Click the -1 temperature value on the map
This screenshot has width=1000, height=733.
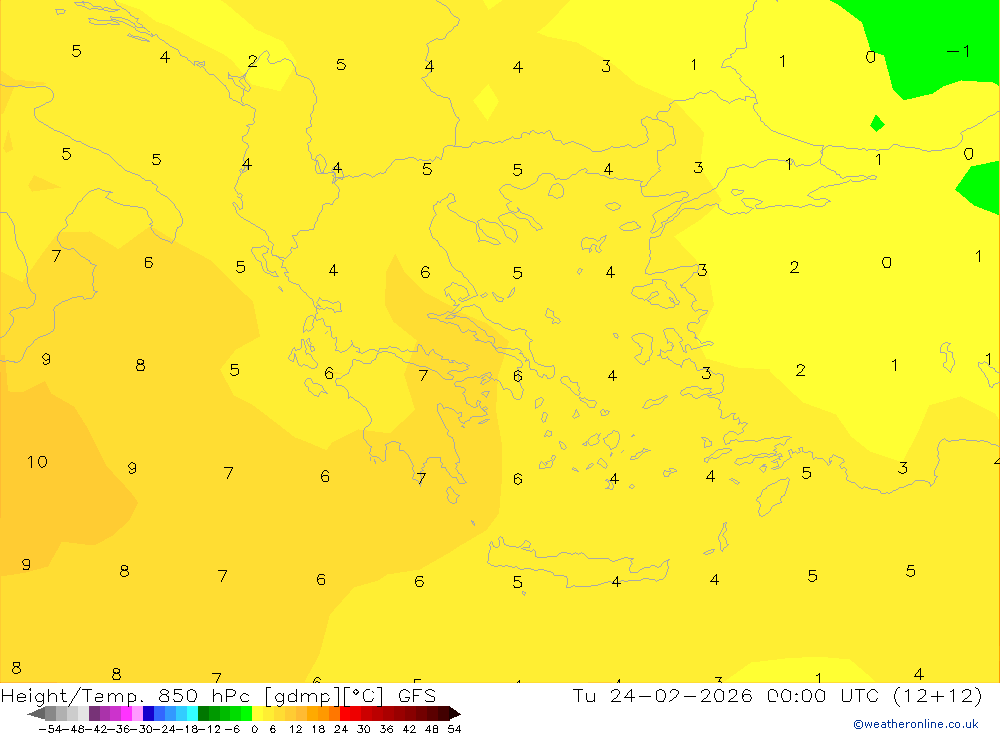click(959, 51)
